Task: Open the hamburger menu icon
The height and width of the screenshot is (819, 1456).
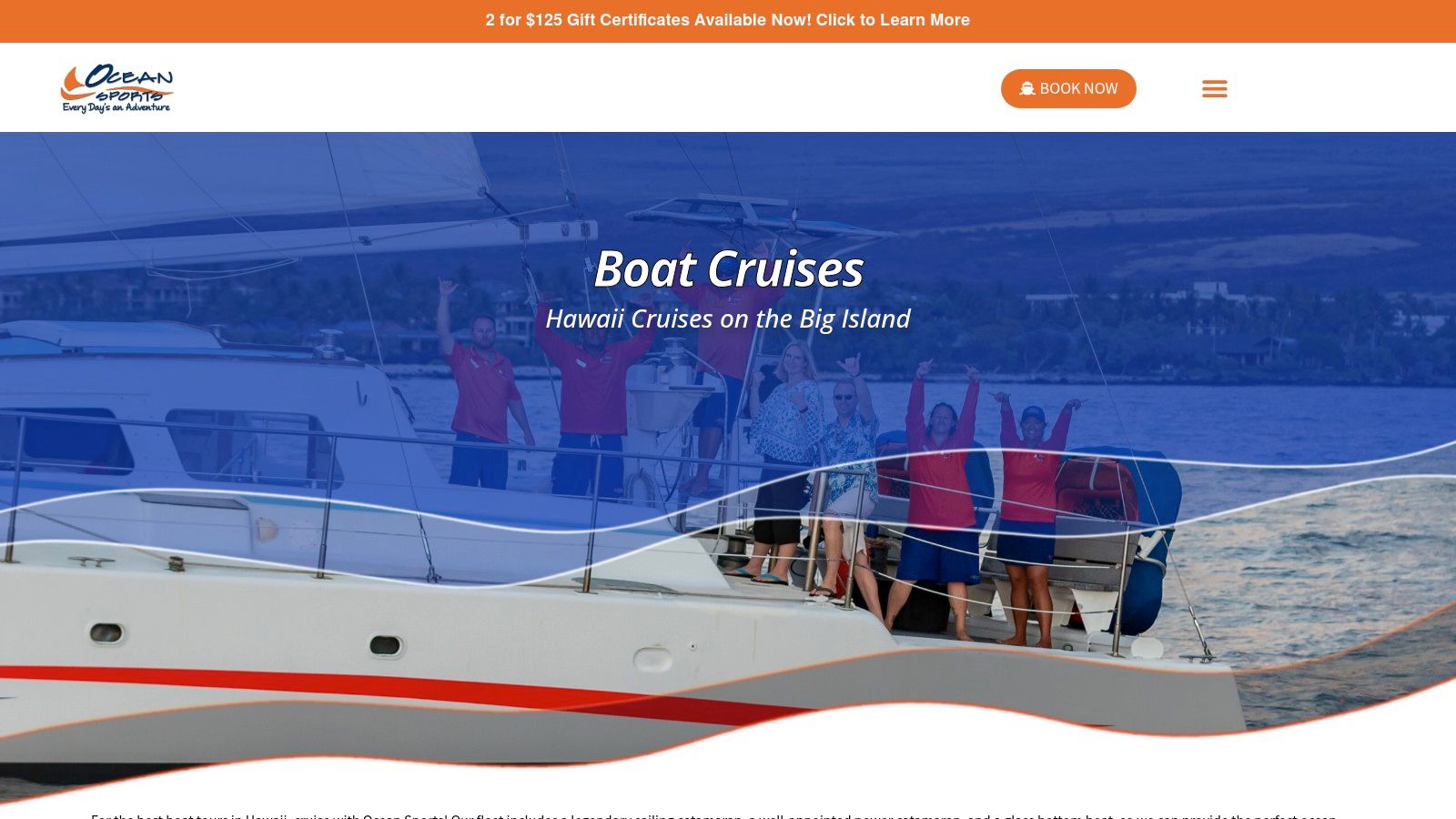Action: pos(1214,88)
